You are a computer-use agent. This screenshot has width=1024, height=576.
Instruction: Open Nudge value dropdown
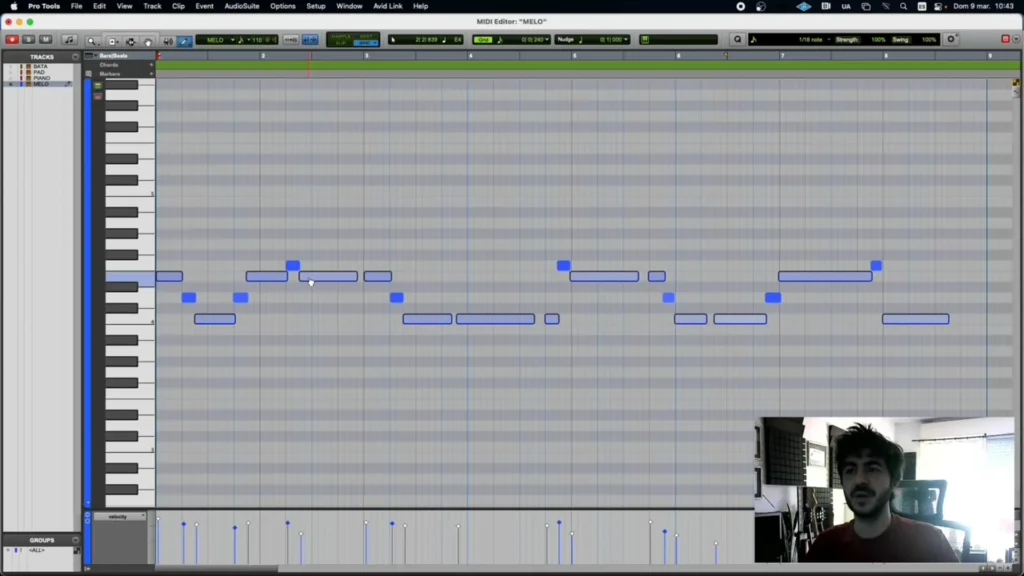[626, 40]
